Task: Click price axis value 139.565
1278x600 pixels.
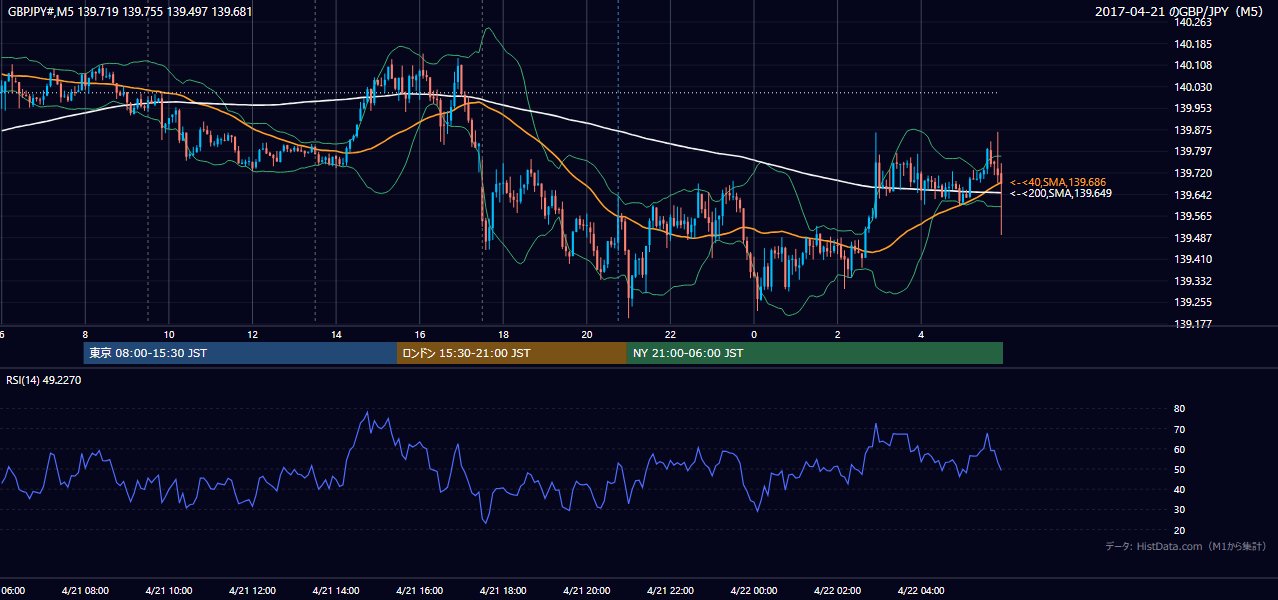Action: tap(1195, 216)
